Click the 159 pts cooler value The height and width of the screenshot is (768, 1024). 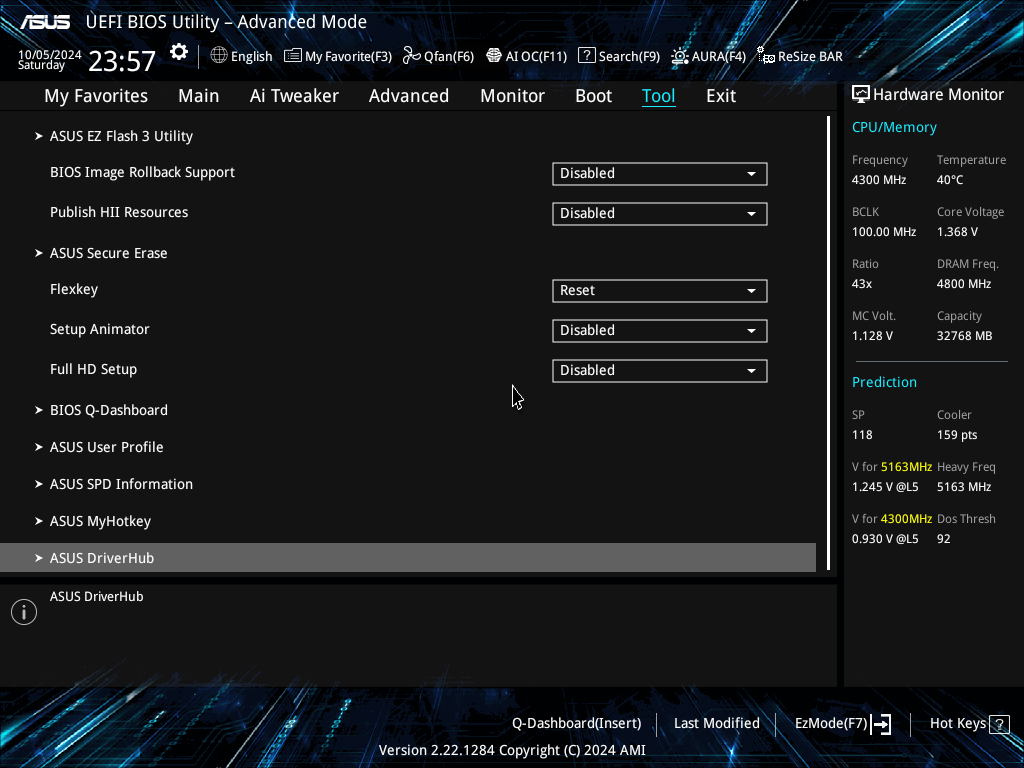tap(957, 435)
